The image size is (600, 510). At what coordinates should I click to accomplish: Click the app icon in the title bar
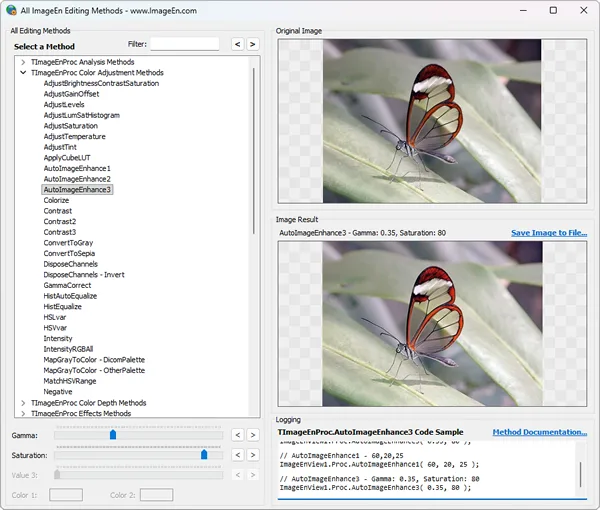10,9
